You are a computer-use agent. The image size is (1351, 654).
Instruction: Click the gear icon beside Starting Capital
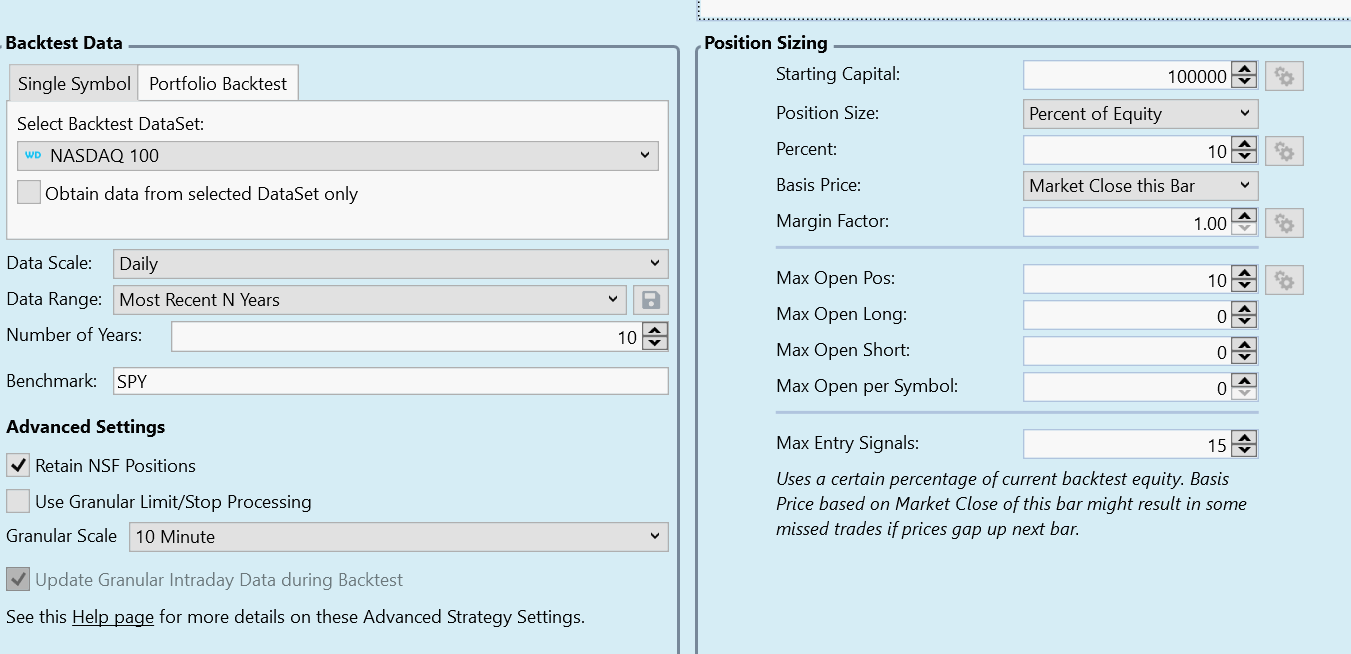click(1284, 76)
